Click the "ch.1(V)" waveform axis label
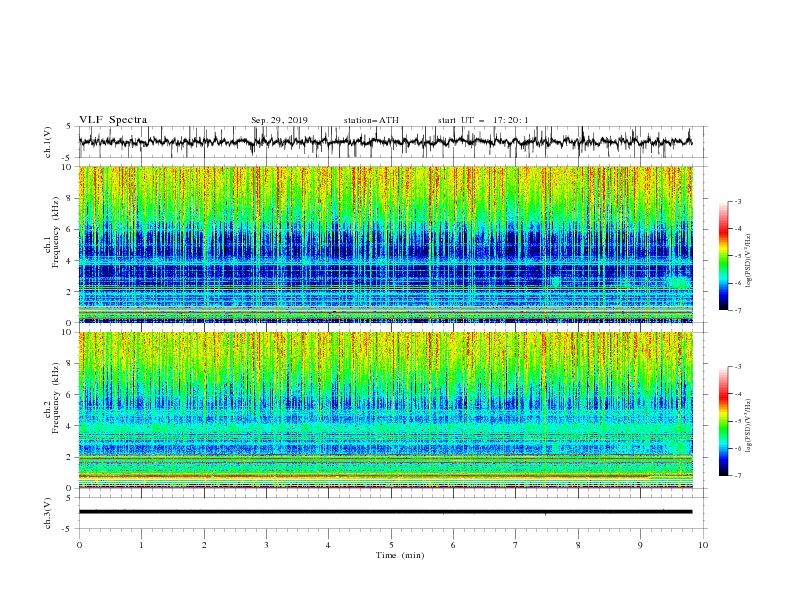792x612 pixels. (x=48, y=142)
